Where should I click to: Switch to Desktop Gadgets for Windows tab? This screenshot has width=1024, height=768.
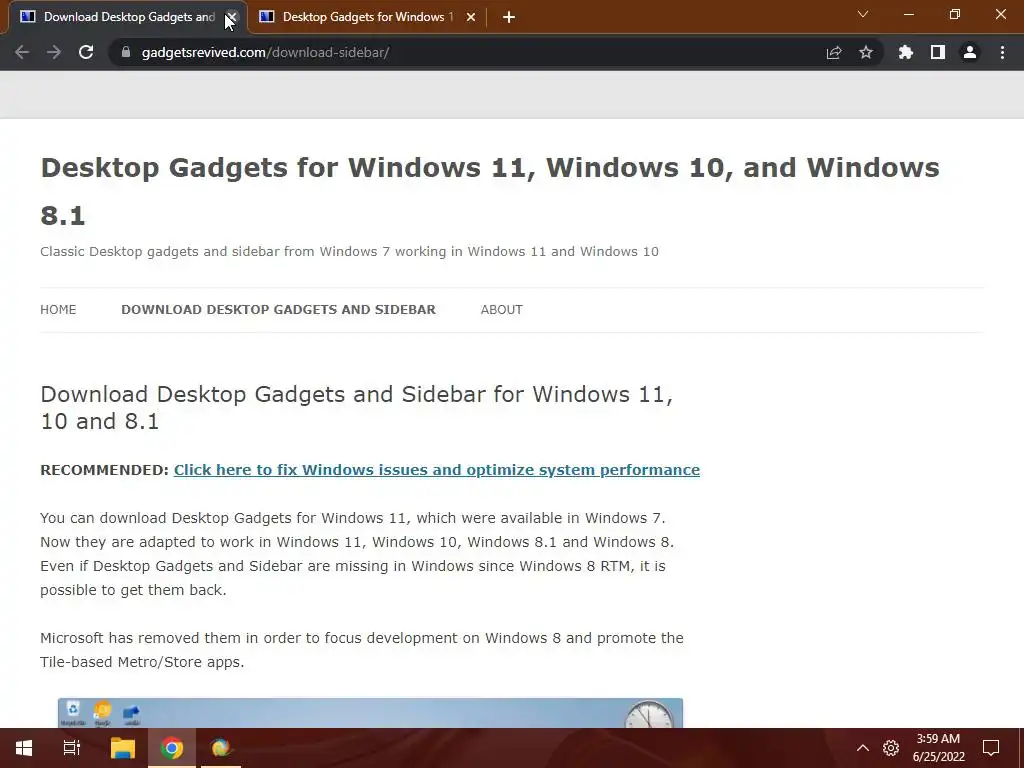click(368, 17)
